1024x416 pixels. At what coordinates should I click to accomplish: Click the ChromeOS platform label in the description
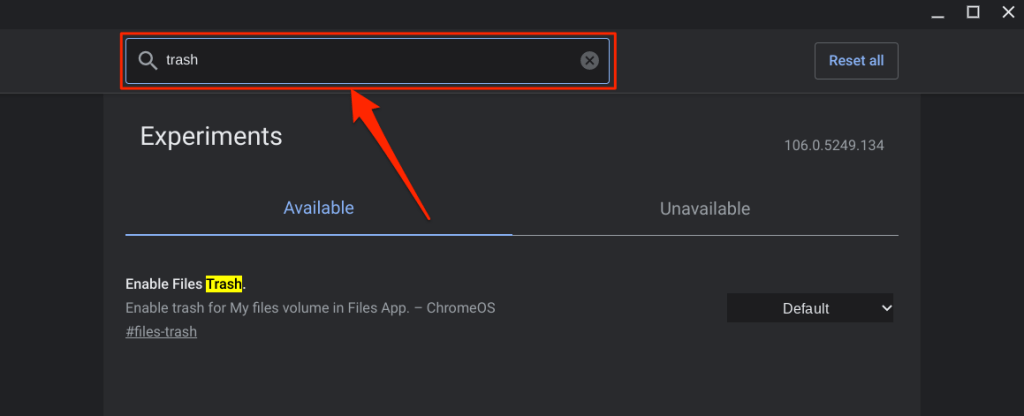coord(460,308)
